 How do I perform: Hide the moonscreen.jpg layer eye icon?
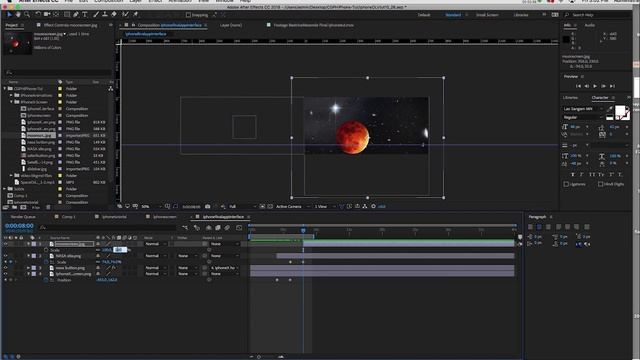pyautogui.click(x=6, y=244)
